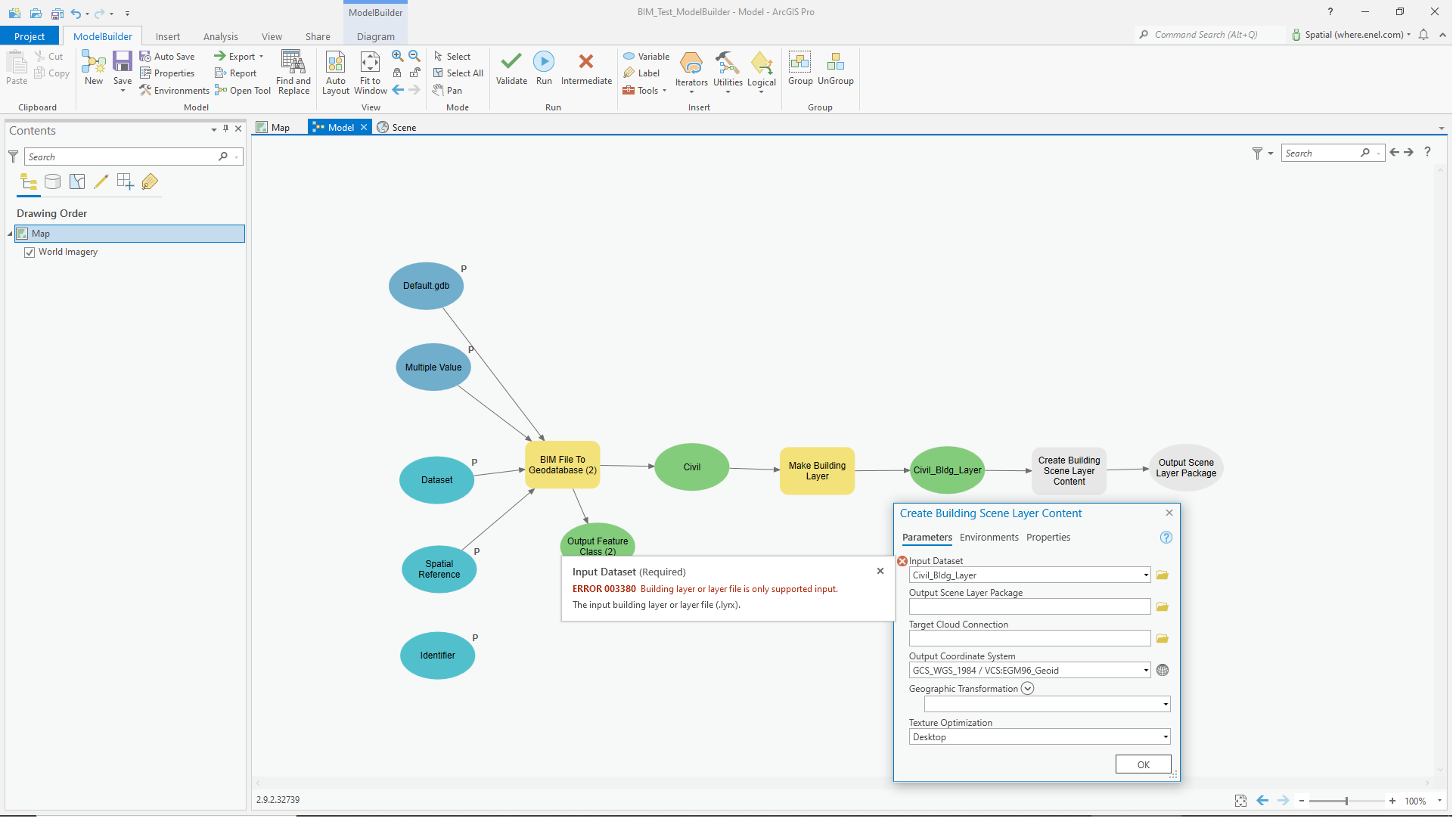Browse for Output Scene Layer Package folder

point(1164,607)
